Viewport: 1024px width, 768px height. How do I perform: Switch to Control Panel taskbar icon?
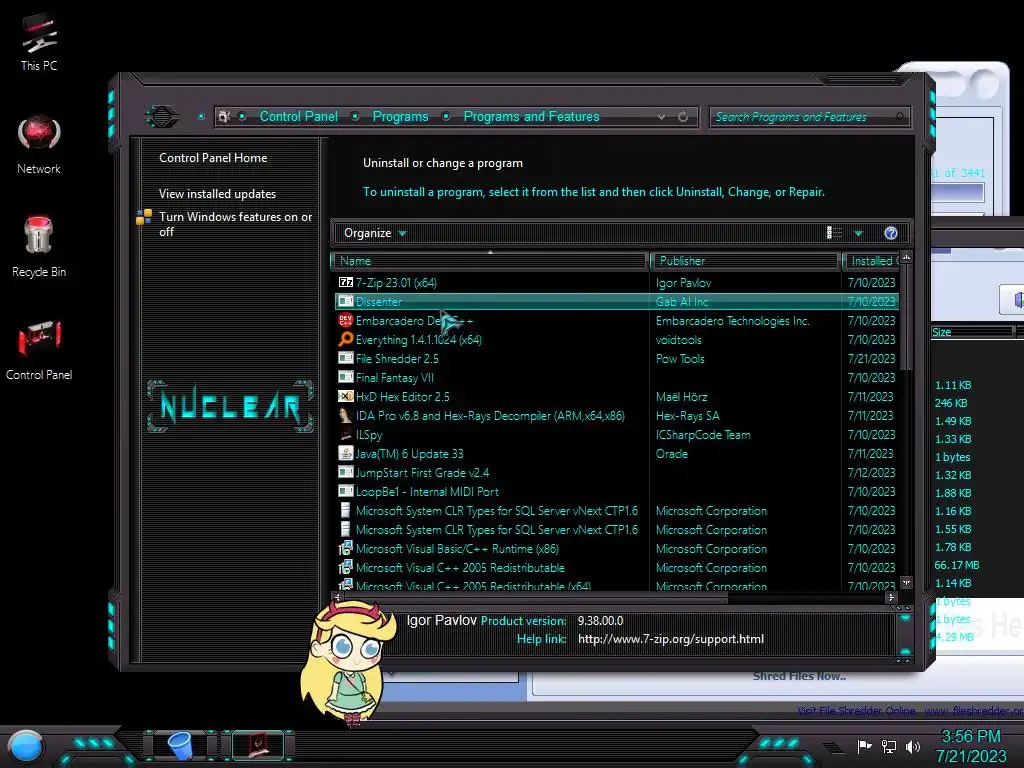258,745
